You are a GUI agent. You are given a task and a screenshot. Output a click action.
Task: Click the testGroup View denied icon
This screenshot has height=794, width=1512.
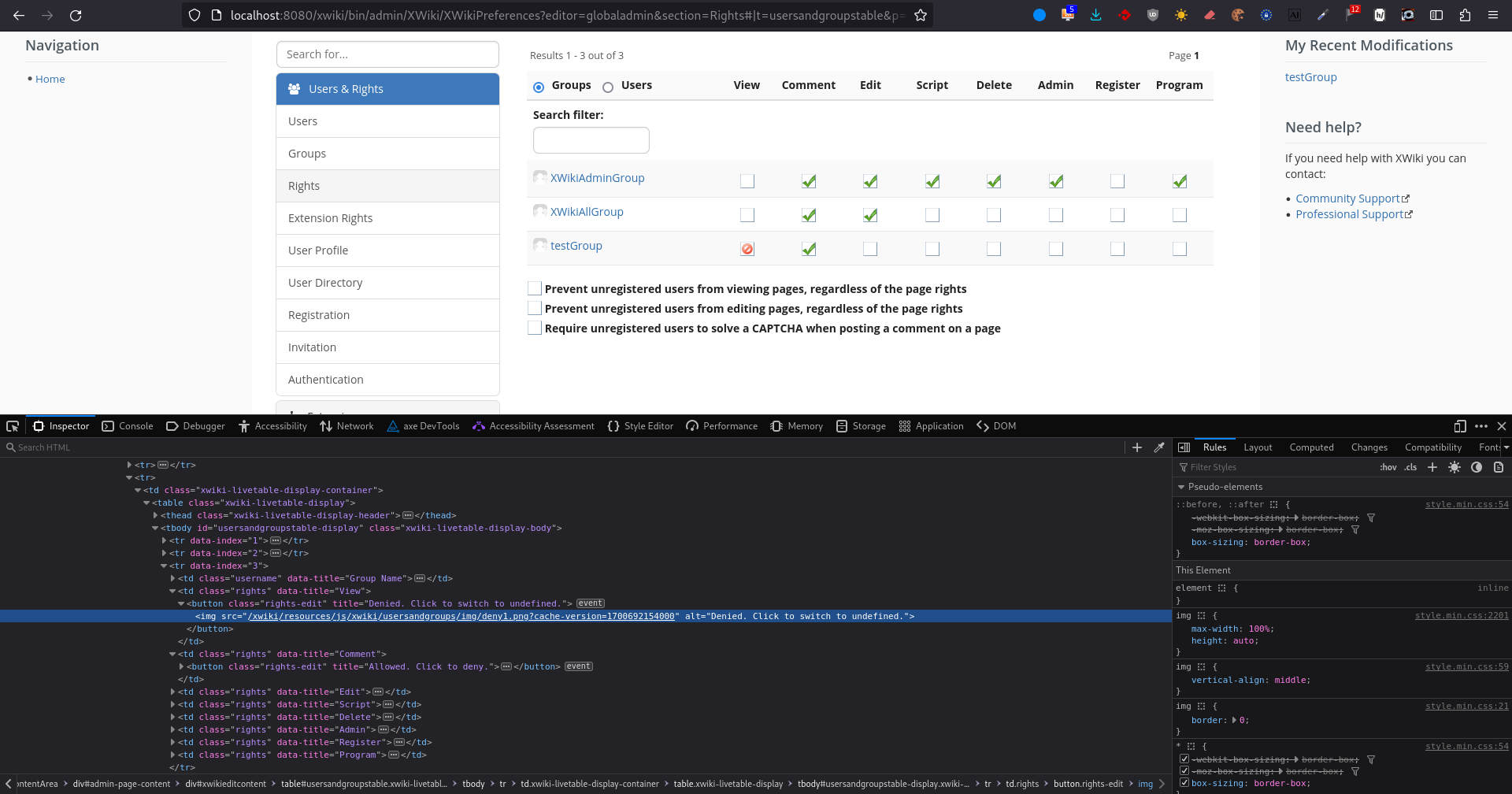(x=747, y=249)
